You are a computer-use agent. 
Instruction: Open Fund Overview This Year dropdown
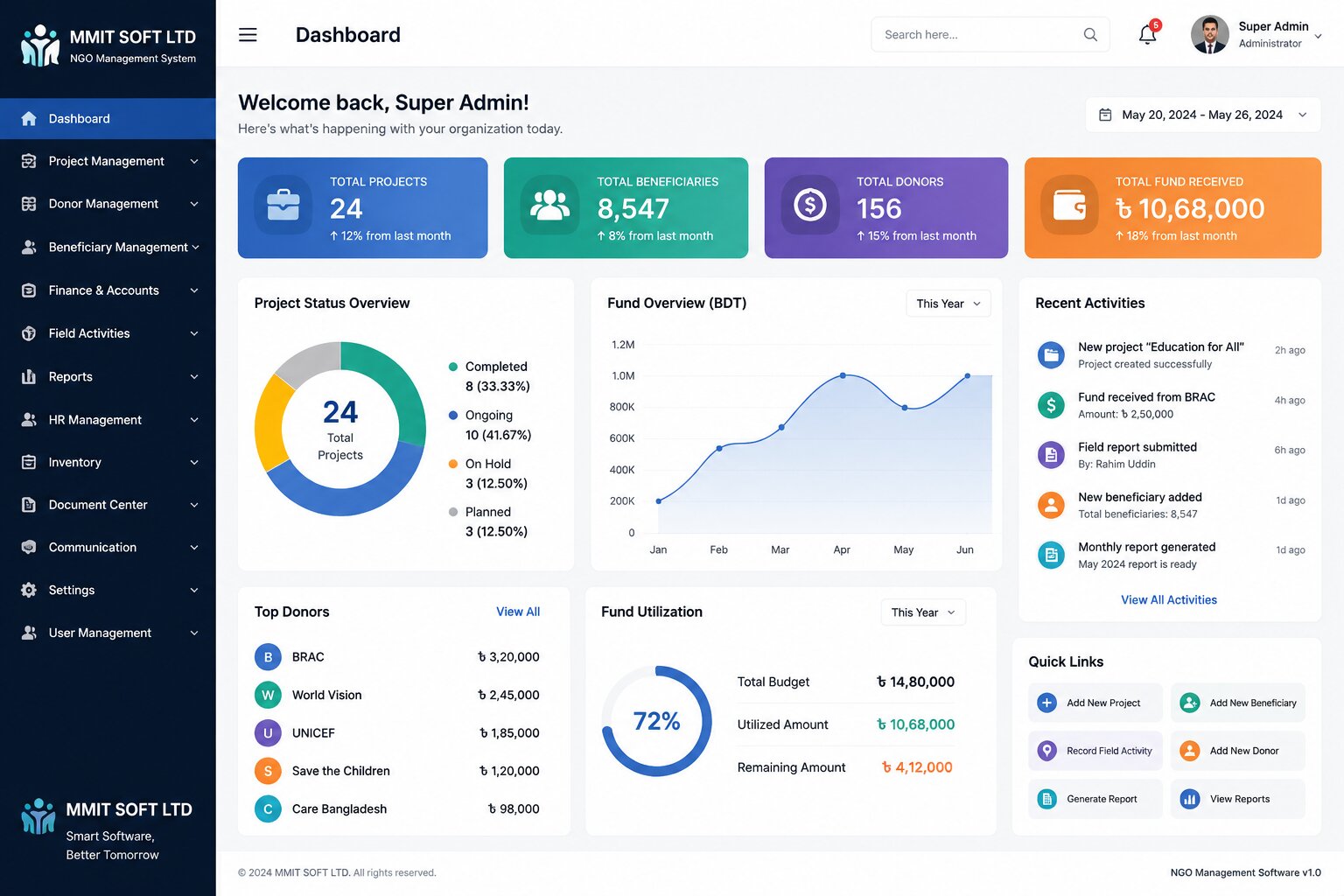[x=948, y=304]
